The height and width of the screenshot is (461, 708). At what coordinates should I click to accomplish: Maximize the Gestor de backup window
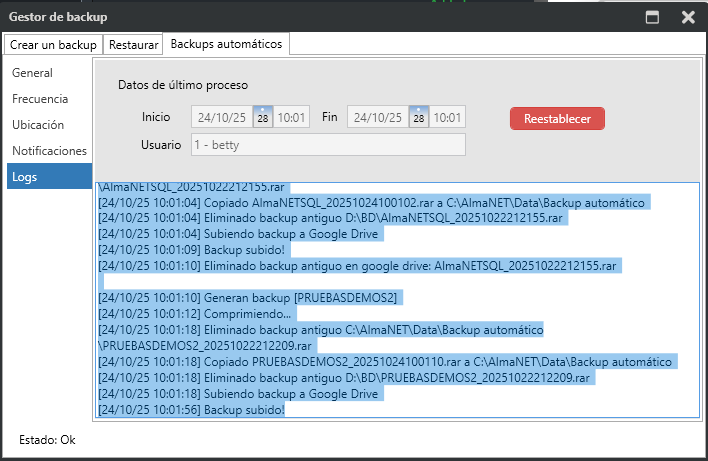[x=652, y=17]
